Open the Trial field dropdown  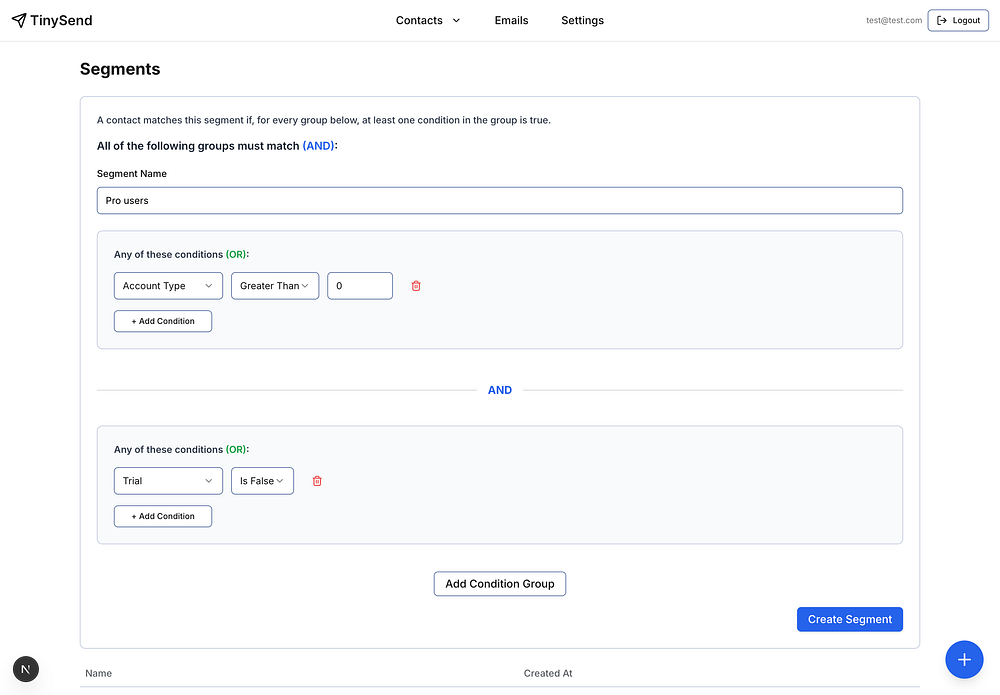pyautogui.click(x=168, y=481)
